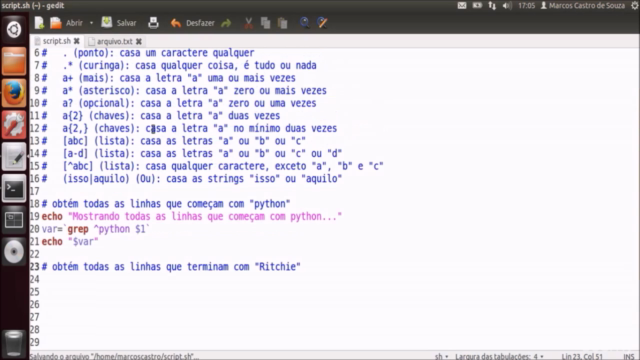Click the [^abc] (lista) comment line

coord(213,166)
